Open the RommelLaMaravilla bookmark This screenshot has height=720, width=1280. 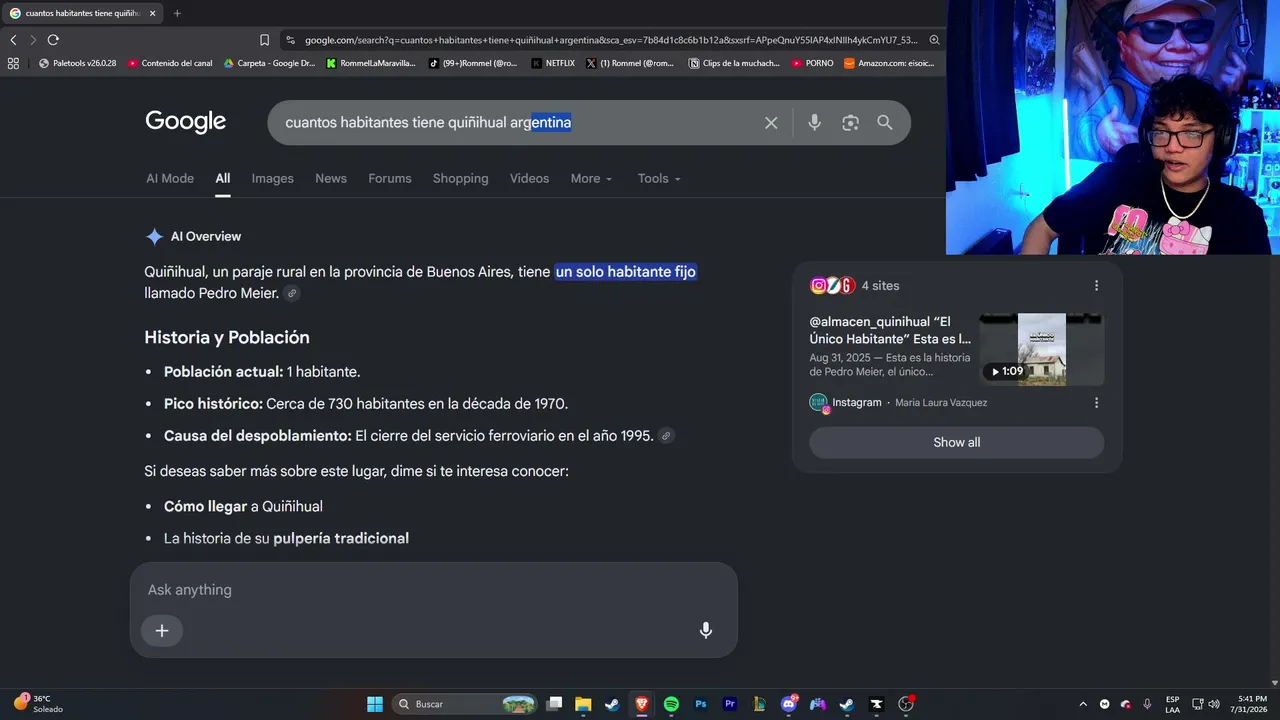tap(371, 63)
